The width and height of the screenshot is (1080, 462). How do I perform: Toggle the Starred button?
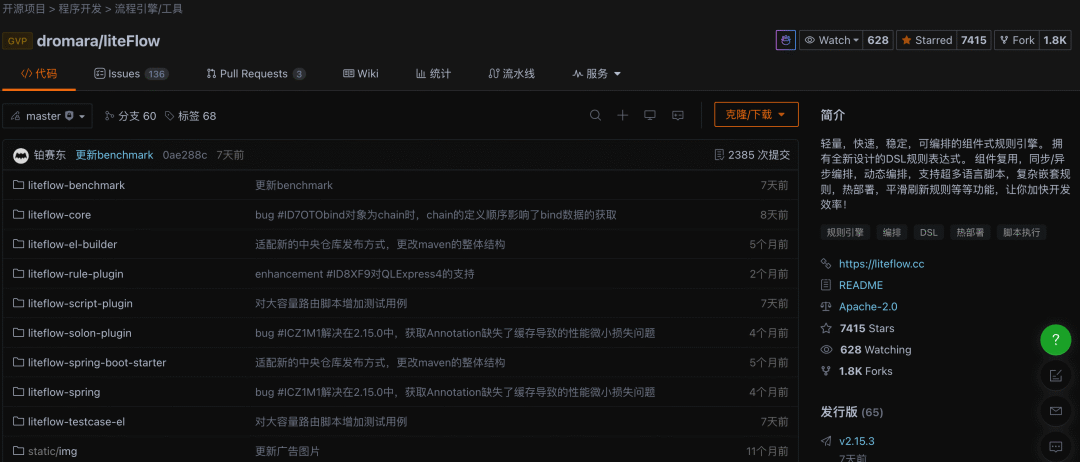click(x=926, y=41)
